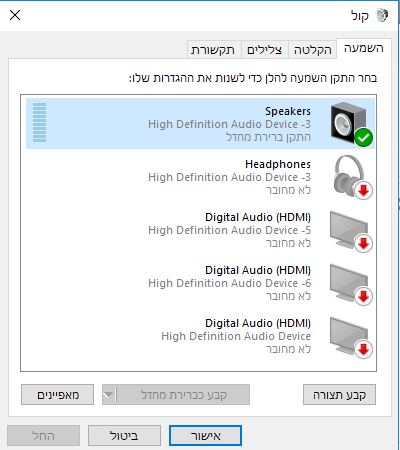The width and height of the screenshot is (400, 450).
Task: Go to the תקשורת tab
Action: pyautogui.click(x=213, y=50)
